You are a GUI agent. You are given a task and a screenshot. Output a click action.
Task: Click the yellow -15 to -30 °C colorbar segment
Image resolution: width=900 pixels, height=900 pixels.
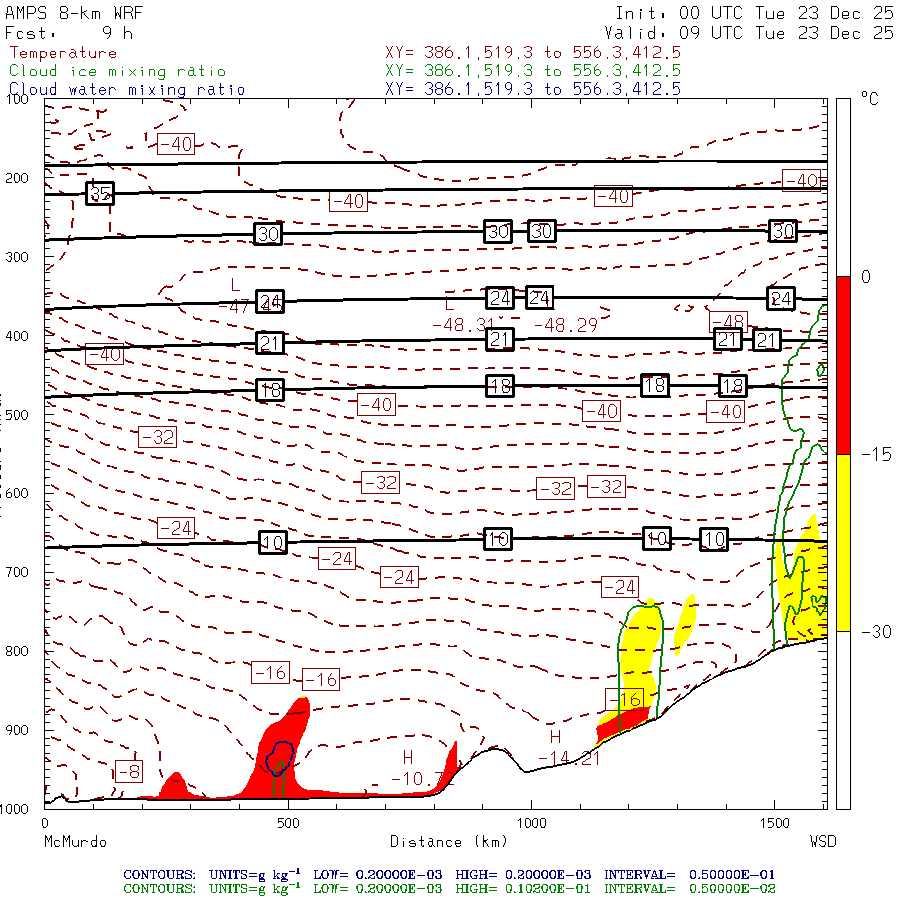click(843, 542)
